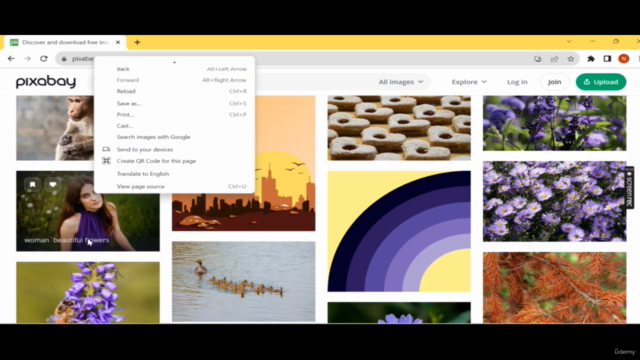Image resolution: width=640 pixels, height=360 pixels.
Task: Click the tab search chevron in title bar
Action: pos(569,42)
